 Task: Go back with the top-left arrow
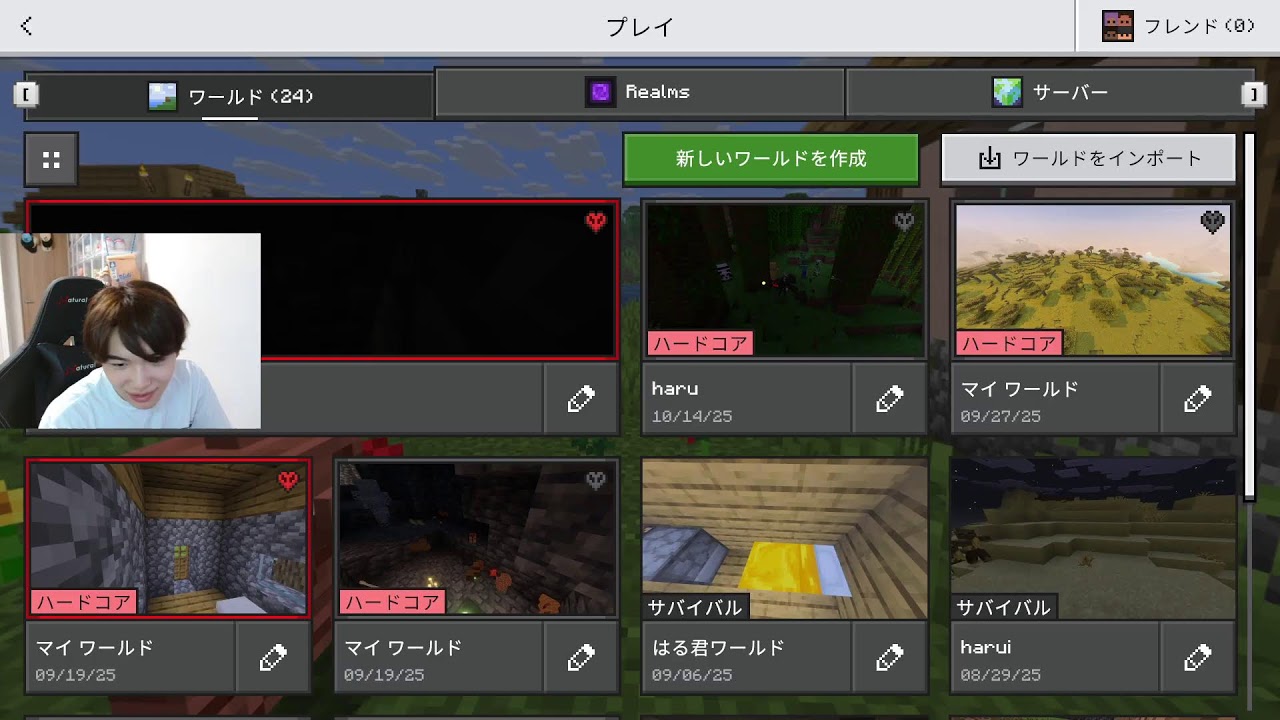pyautogui.click(x=27, y=26)
